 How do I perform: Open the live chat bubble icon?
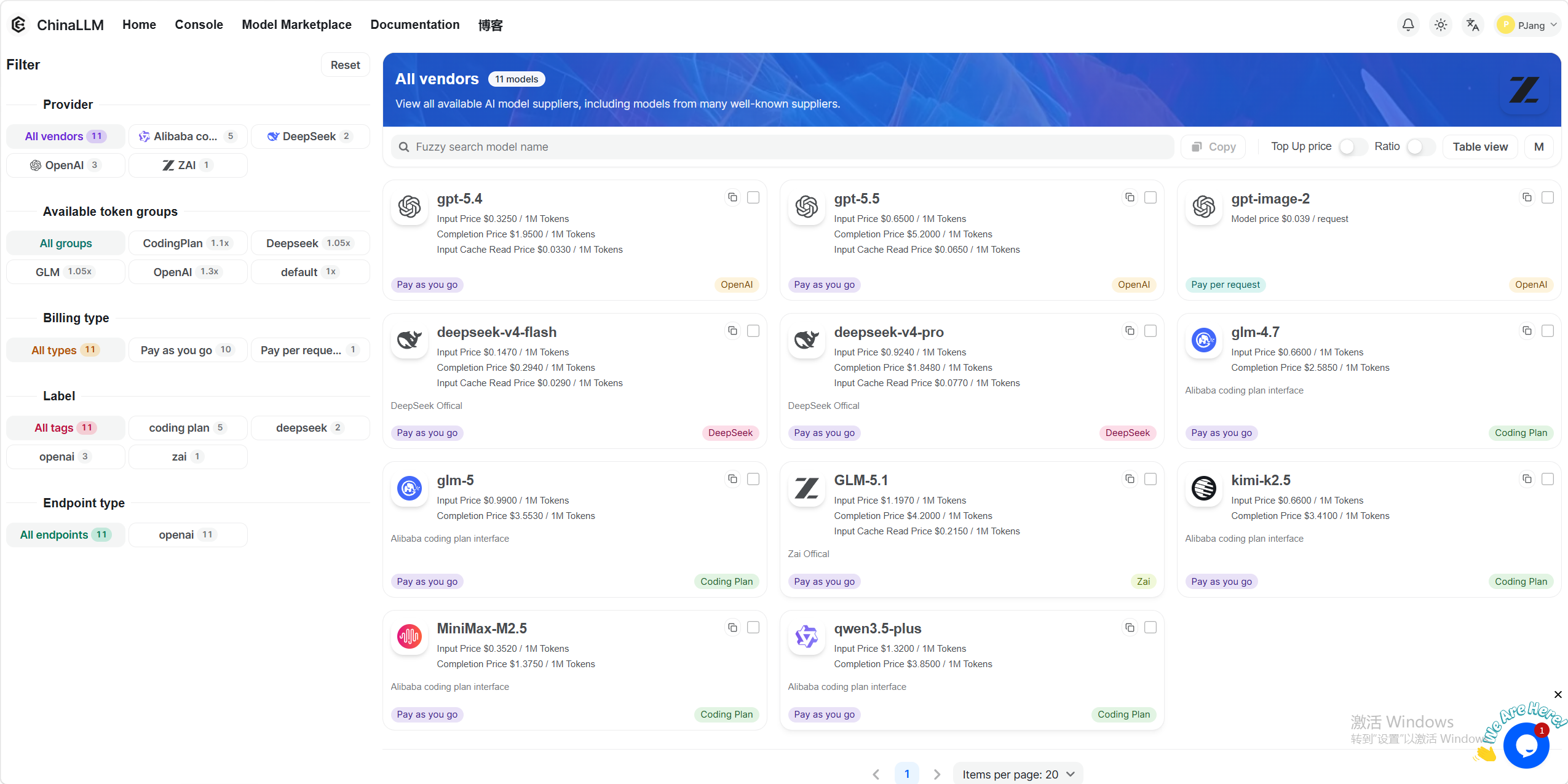pyautogui.click(x=1526, y=745)
